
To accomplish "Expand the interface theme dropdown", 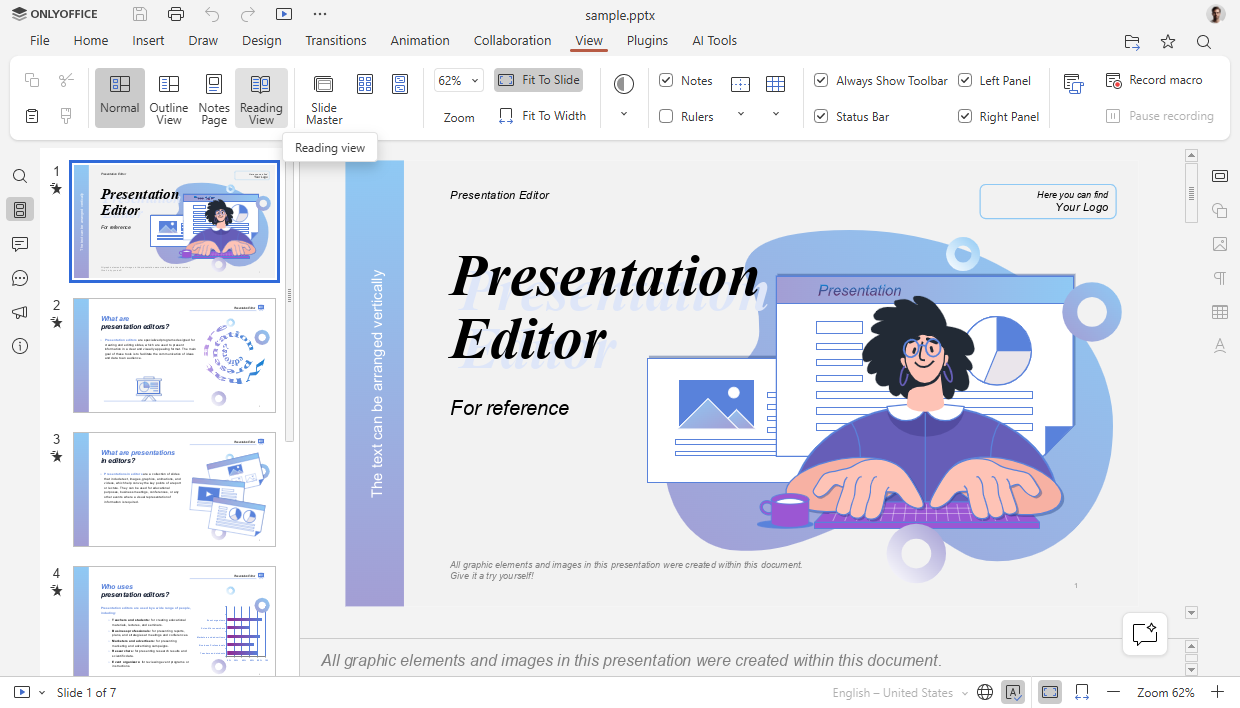I will tap(624, 114).
